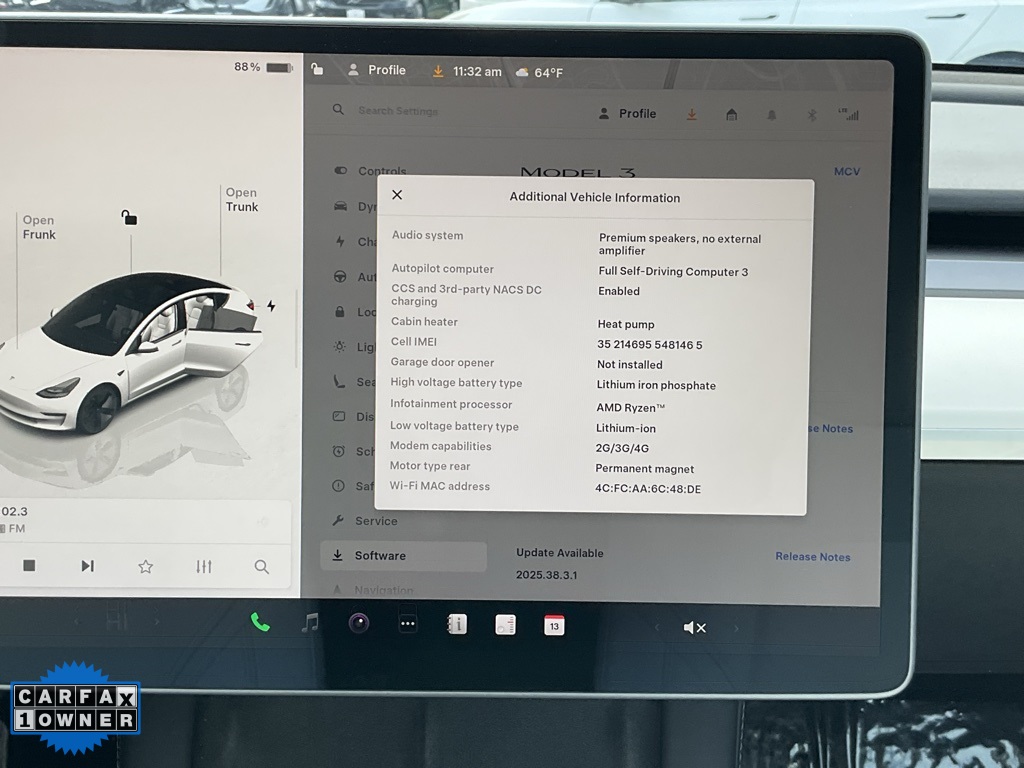Open Release Notes for update 2025.38.3.1

tap(812, 557)
